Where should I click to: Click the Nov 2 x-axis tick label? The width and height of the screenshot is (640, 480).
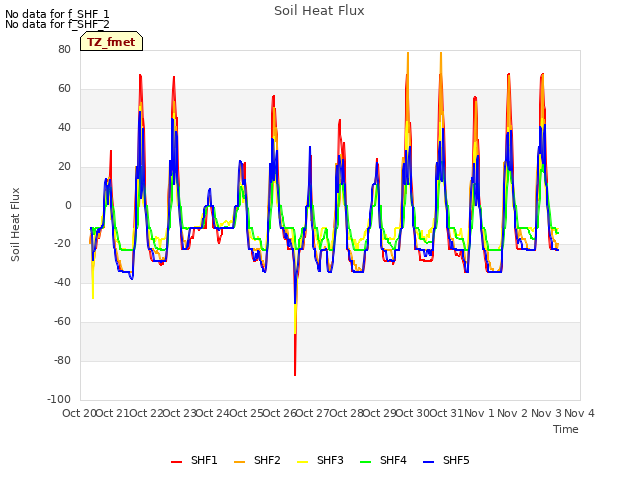click(x=513, y=413)
